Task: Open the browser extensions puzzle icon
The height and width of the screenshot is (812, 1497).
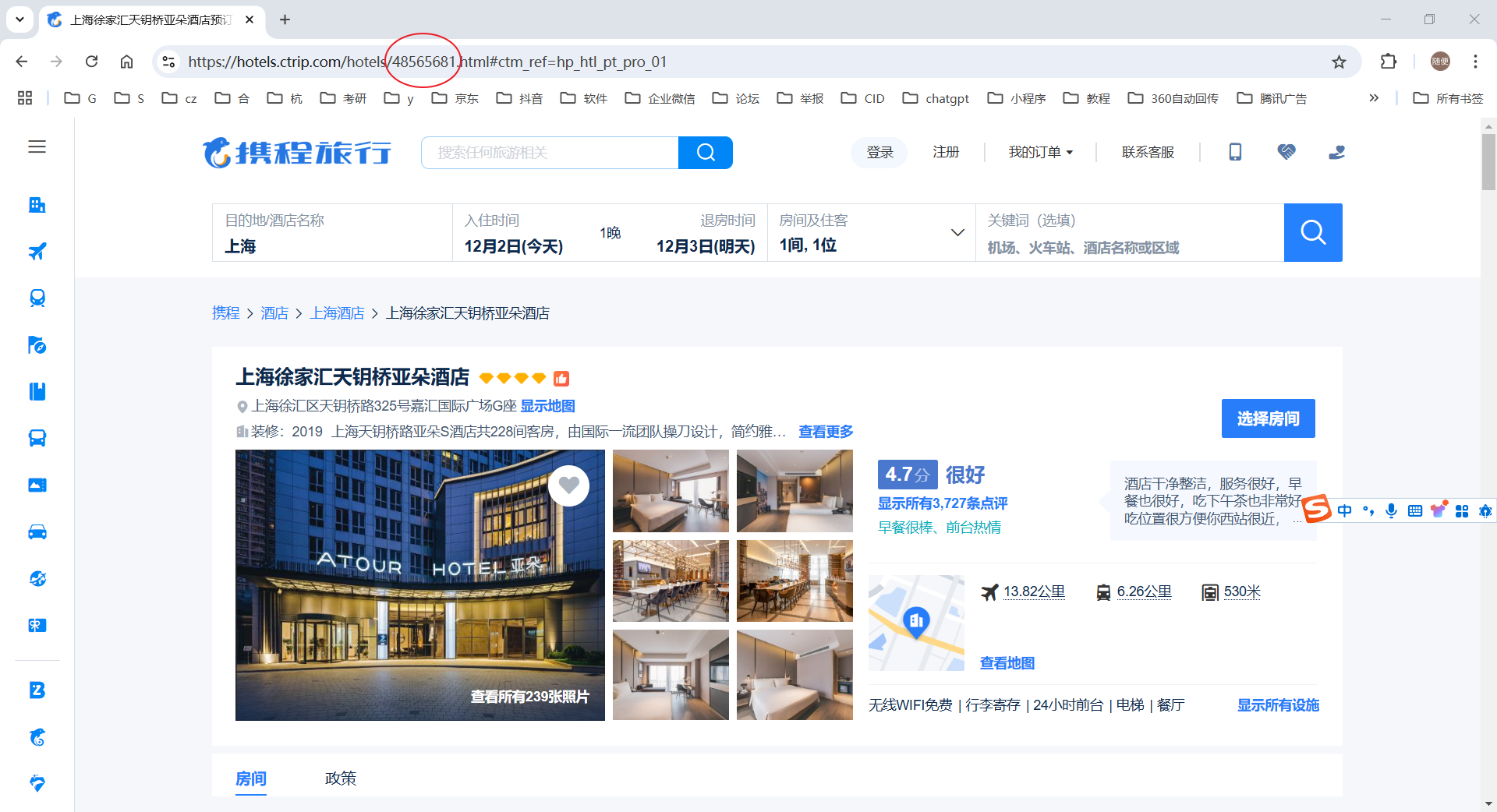Action: (1388, 62)
